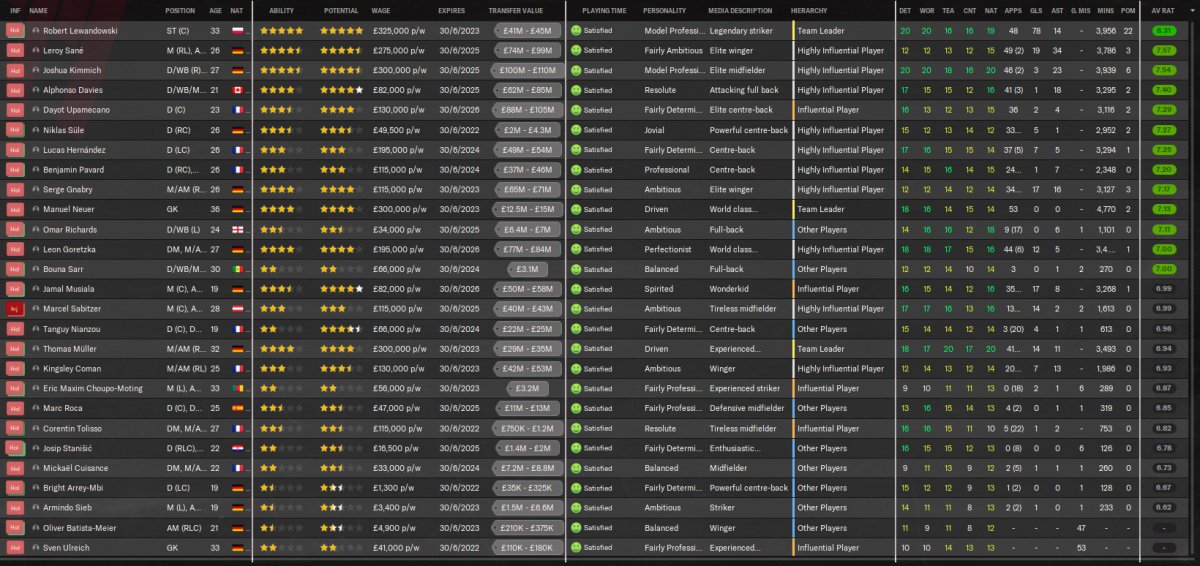Click the Croatian flag in Josip Stanišić's row
This screenshot has height=566, width=1200.
click(x=237, y=448)
